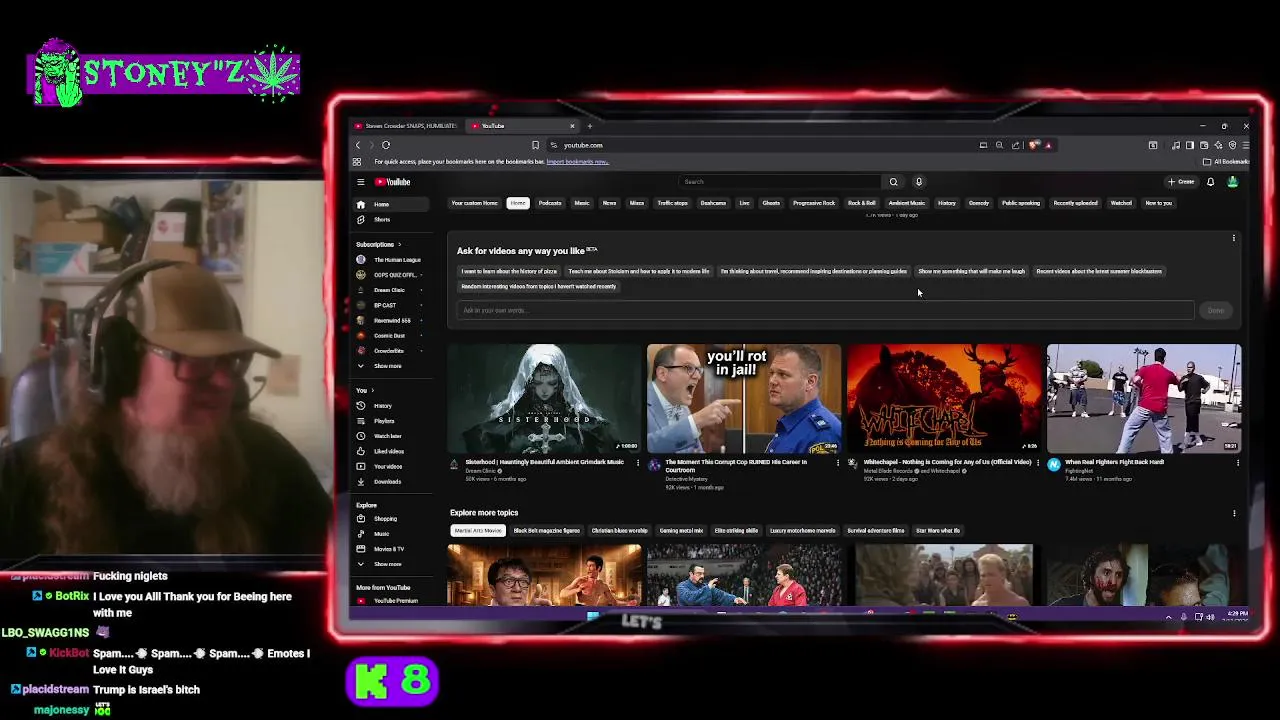The image size is (1280, 720).
Task: Click the history of pizza suggestion
Action: [509, 271]
